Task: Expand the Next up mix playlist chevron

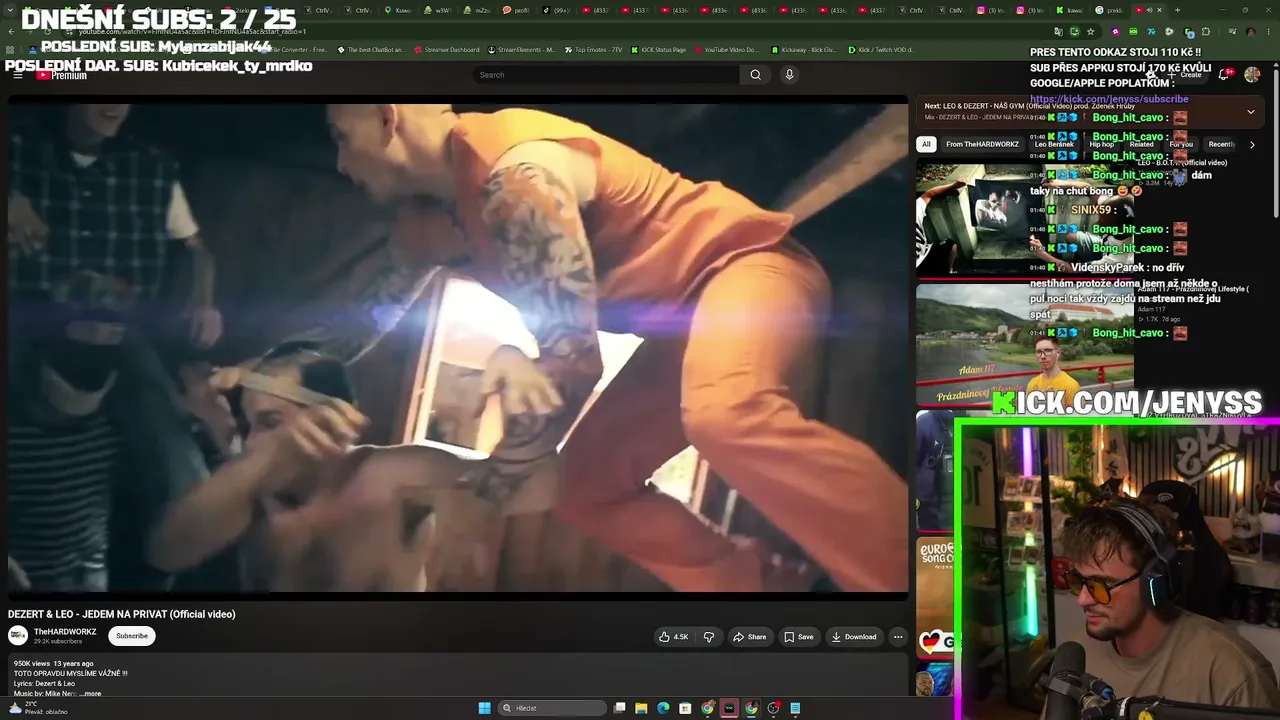Action: pos(1250,112)
